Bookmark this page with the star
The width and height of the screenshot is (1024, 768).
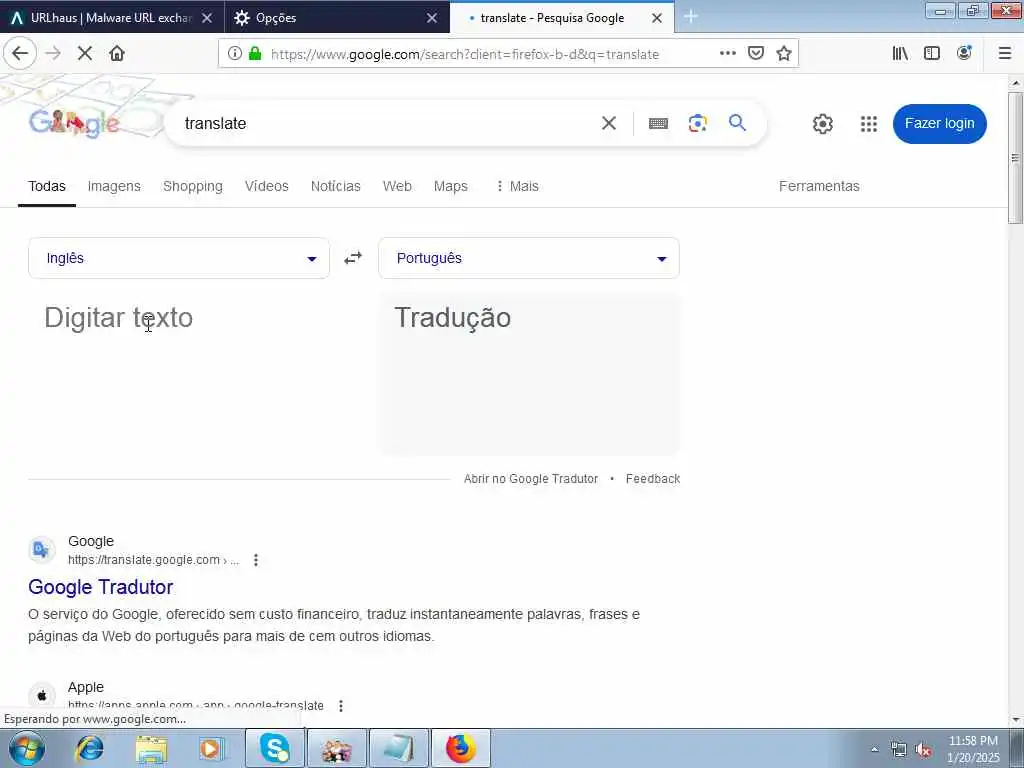(784, 54)
